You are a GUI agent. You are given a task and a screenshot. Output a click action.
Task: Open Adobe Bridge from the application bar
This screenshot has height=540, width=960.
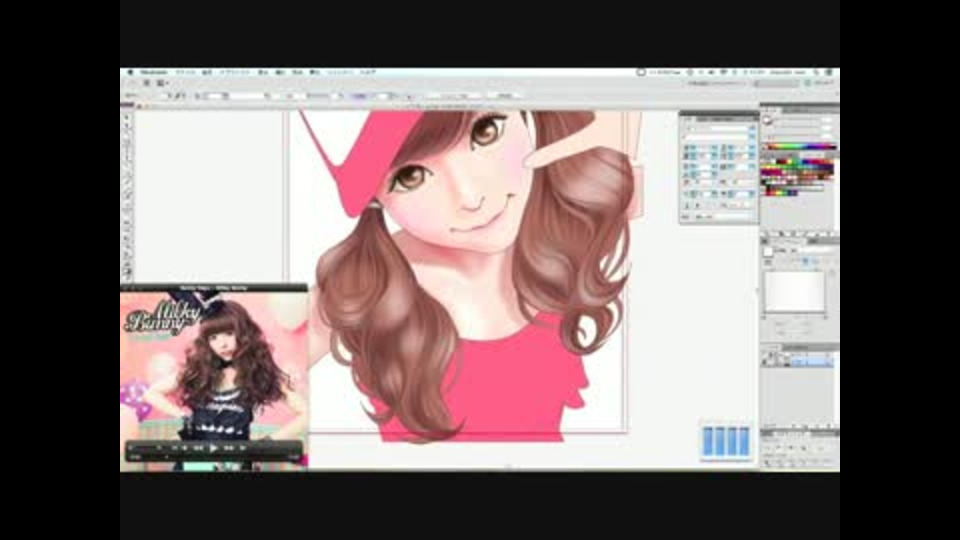(146, 83)
